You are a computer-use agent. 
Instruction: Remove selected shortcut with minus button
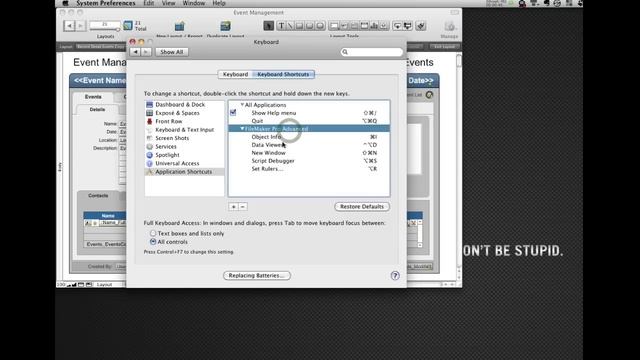tap(242, 207)
